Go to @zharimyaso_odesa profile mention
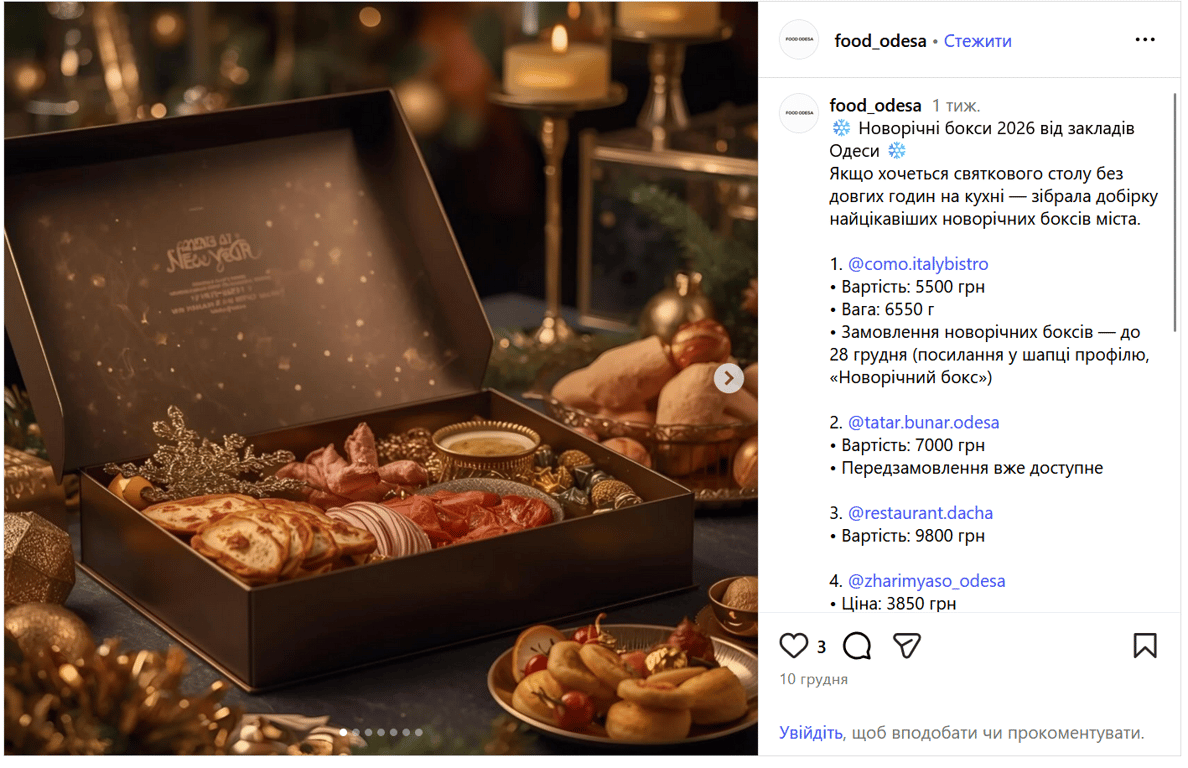The width and height of the screenshot is (1188, 768). click(x=926, y=581)
